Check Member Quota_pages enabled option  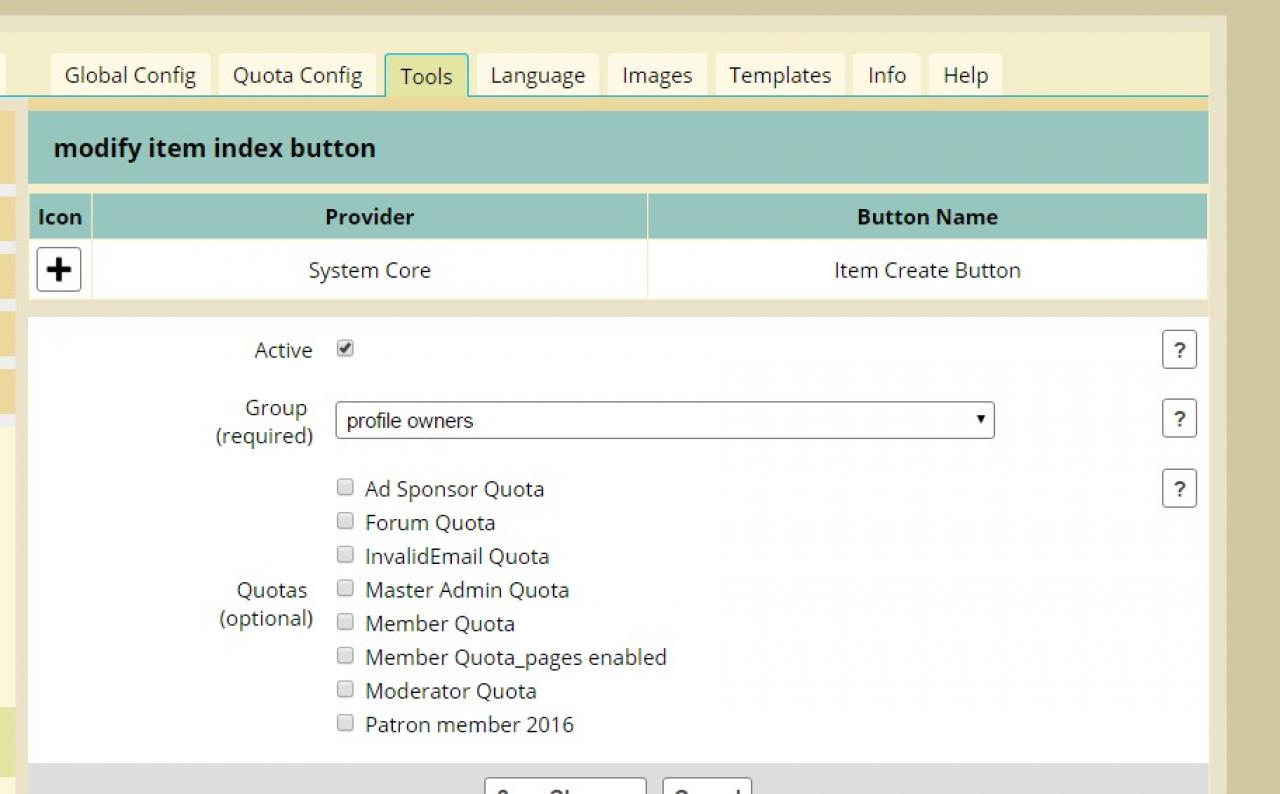[345, 656]
